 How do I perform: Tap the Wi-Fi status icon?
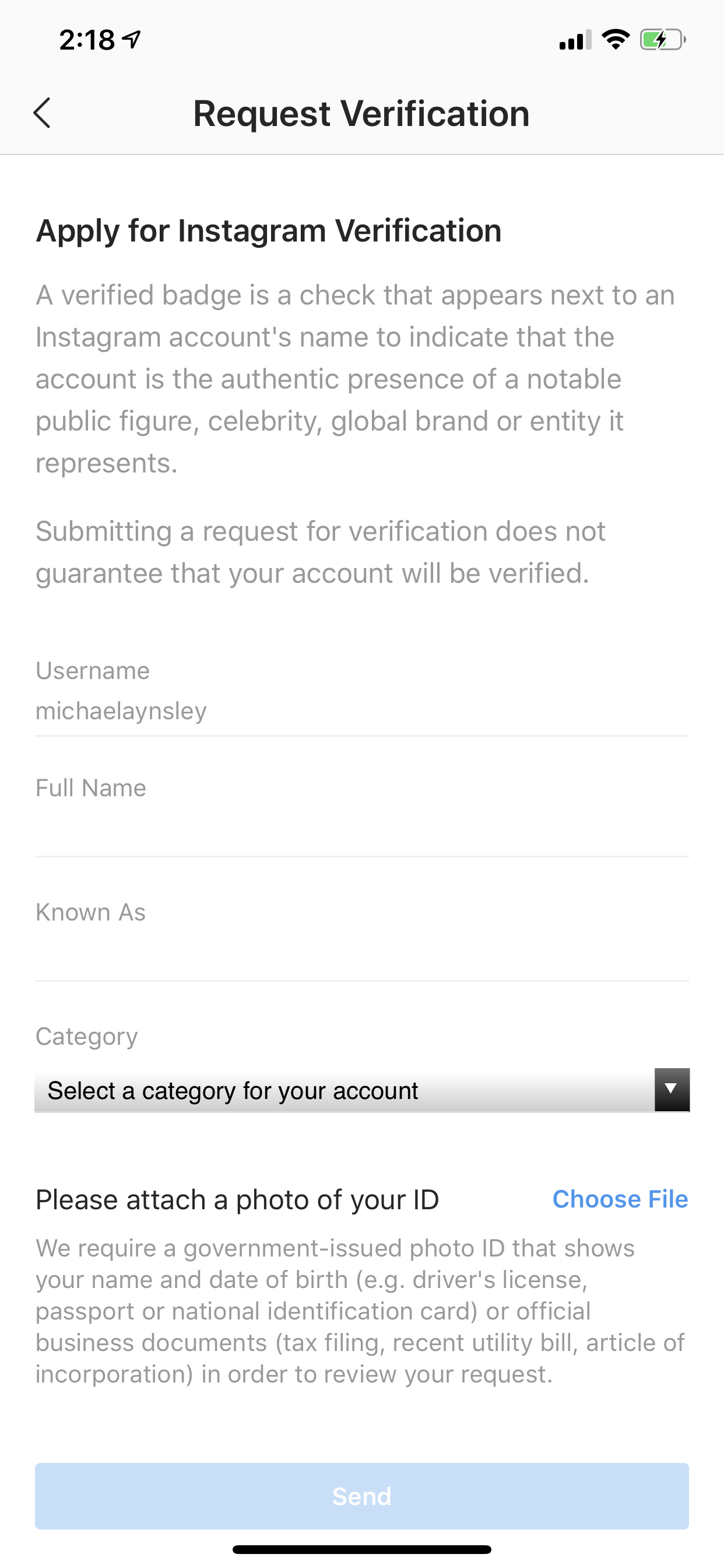[615, 40]
